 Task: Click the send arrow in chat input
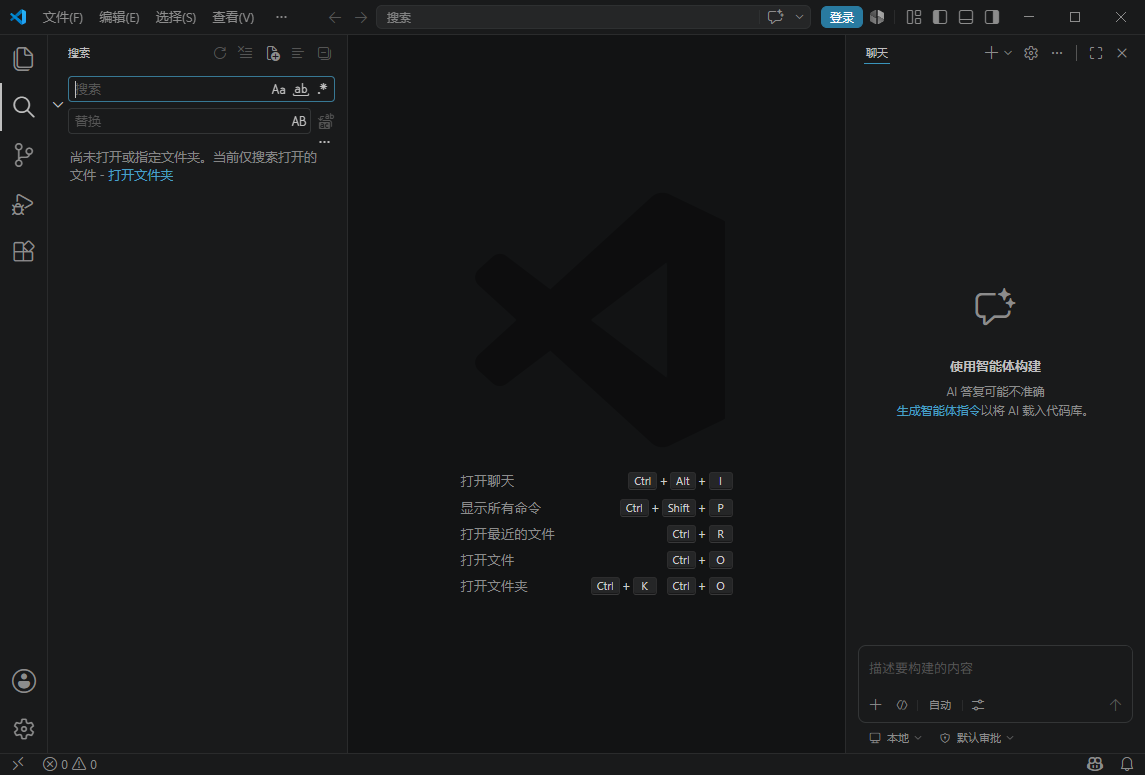(1115, 705)
